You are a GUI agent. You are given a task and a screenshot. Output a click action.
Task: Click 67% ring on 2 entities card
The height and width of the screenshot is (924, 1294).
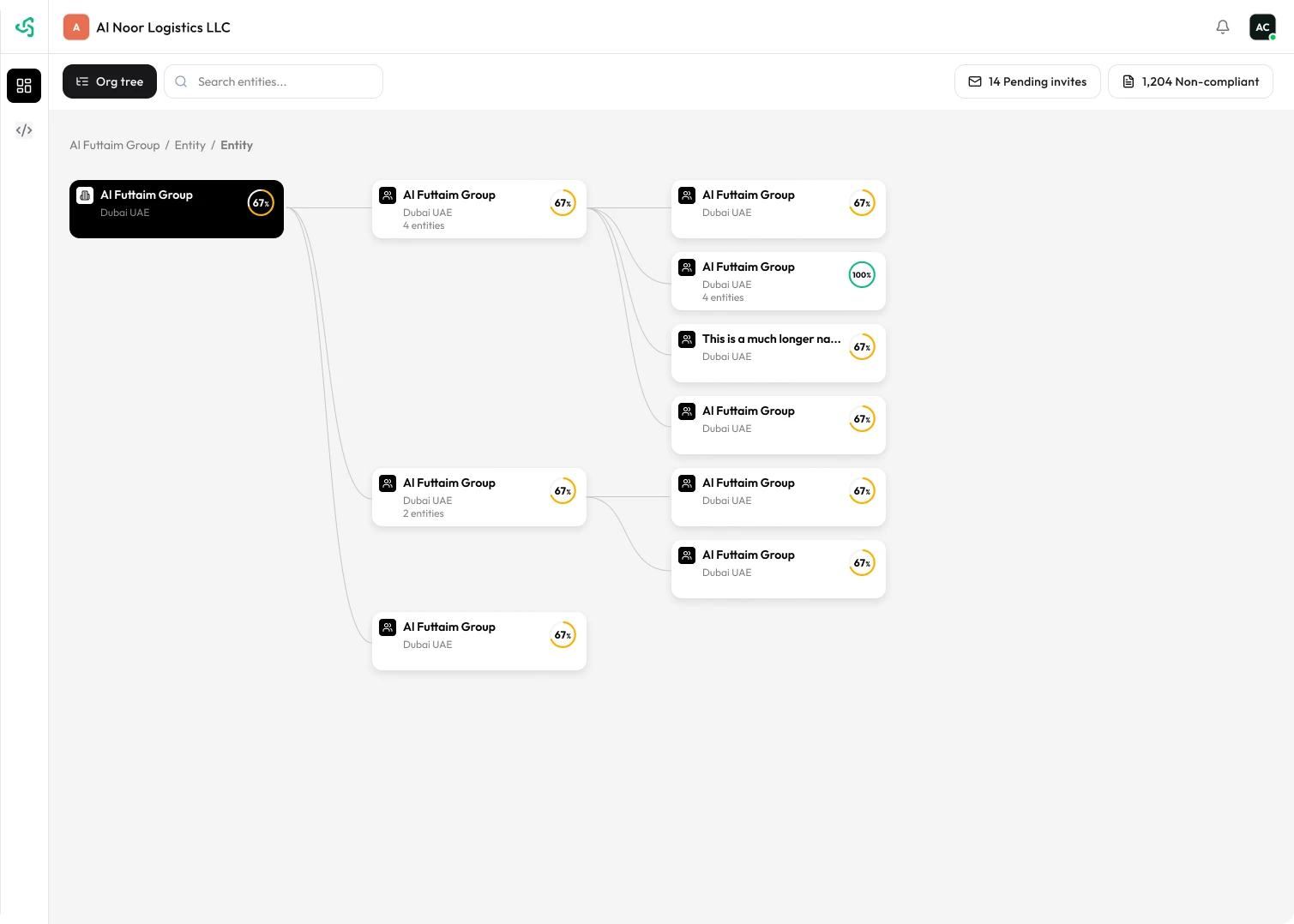[x=563, y=491]
